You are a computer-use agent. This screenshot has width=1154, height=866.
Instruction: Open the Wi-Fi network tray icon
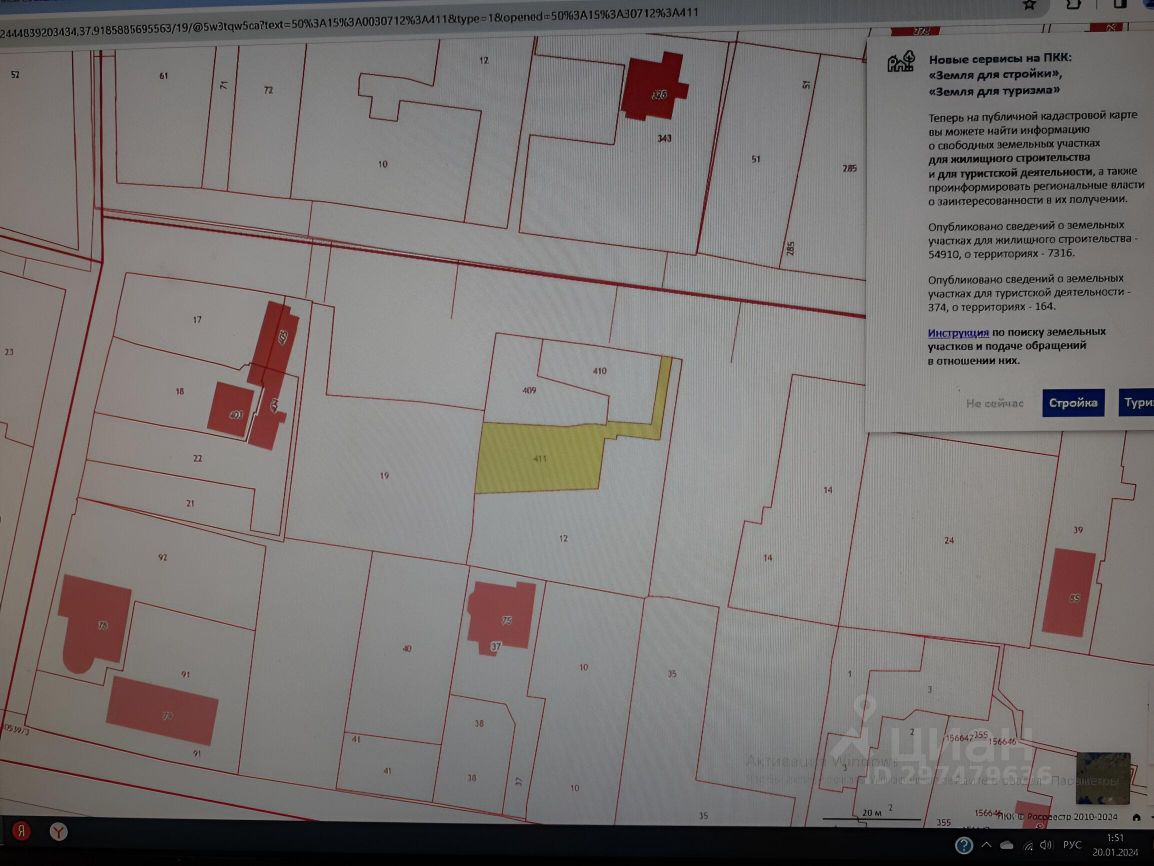tap(1027, 846)
